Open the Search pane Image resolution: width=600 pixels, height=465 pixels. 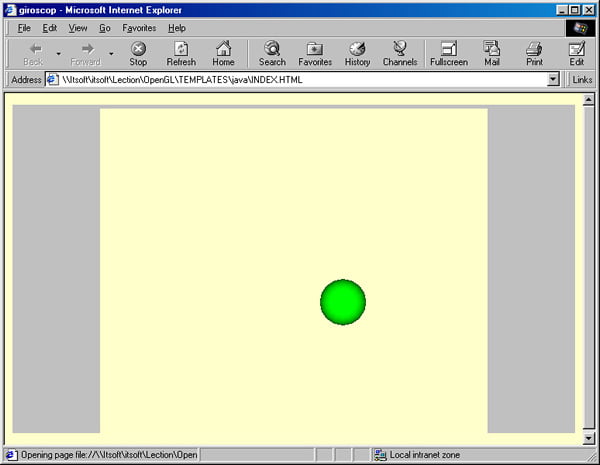pos(272,54)
